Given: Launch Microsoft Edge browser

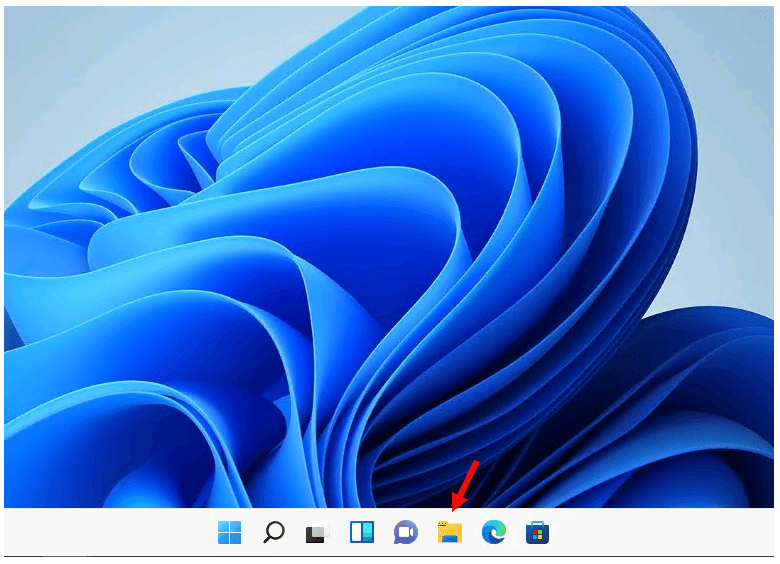Looking at the screenshot, I should click(494, 532).
